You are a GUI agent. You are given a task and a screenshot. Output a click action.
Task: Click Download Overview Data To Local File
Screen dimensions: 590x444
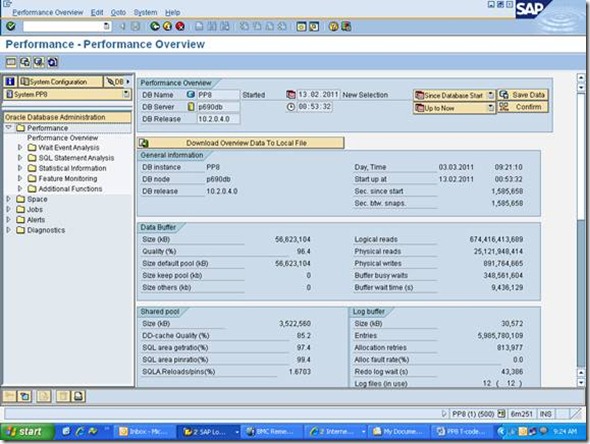coord(241,143)
